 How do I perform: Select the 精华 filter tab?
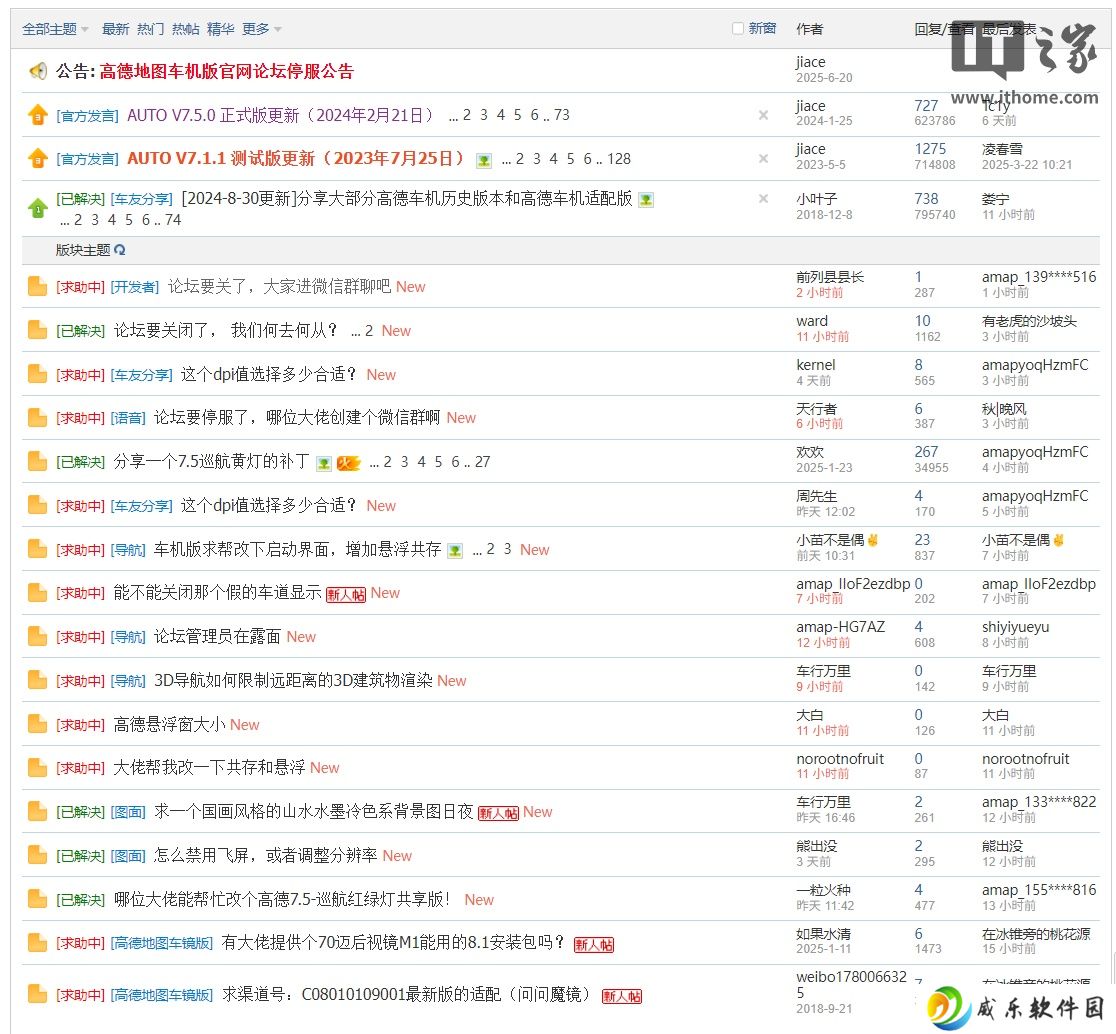tap(221, 29)
